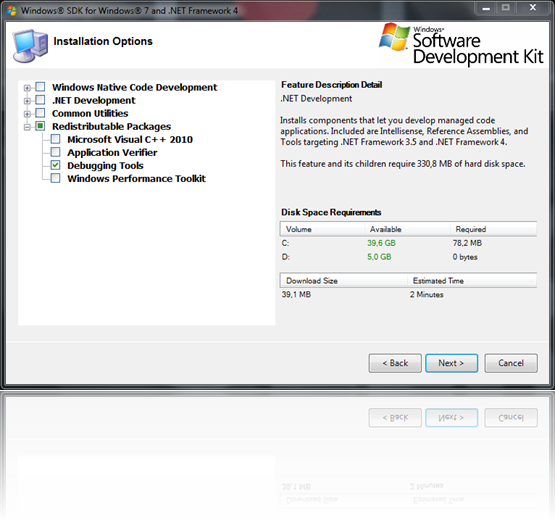This screenshot has height=520, width=555.
Task: Click the Installation Options heading
Action: click(103, 41)
